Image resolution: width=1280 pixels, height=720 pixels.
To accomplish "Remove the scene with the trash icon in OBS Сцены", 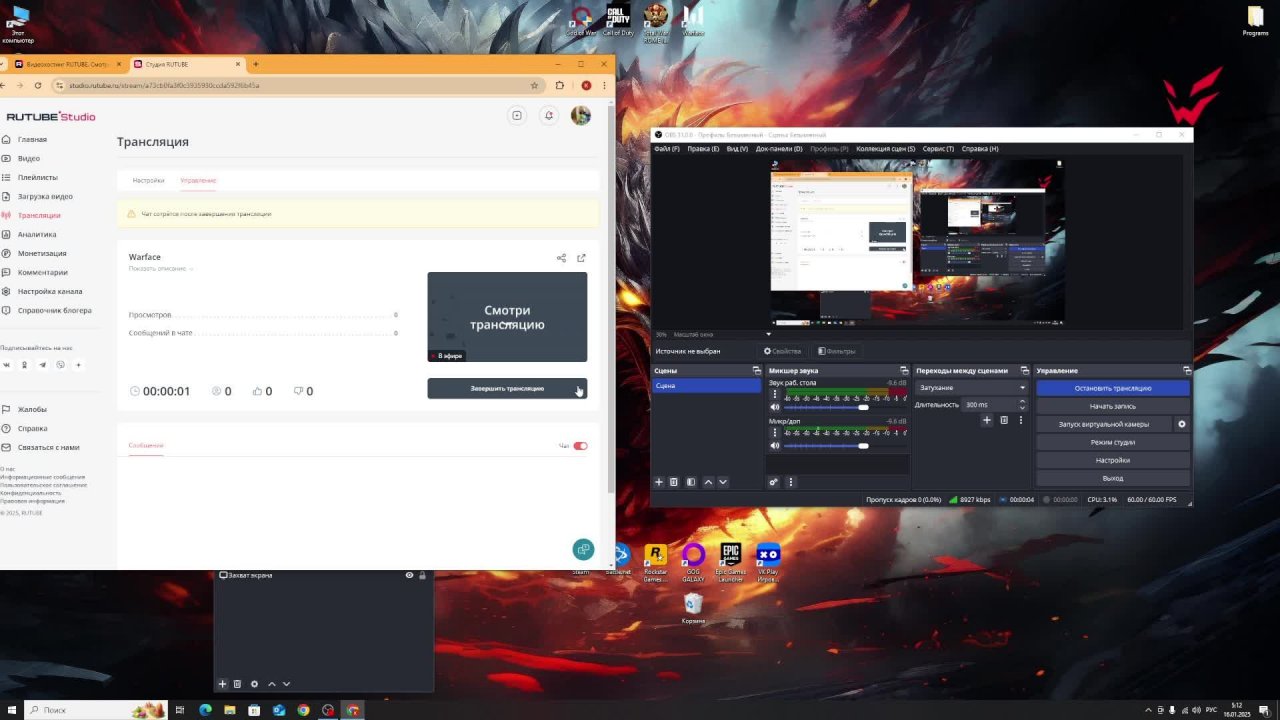I will pyautogui.click(x=674, y=482).
